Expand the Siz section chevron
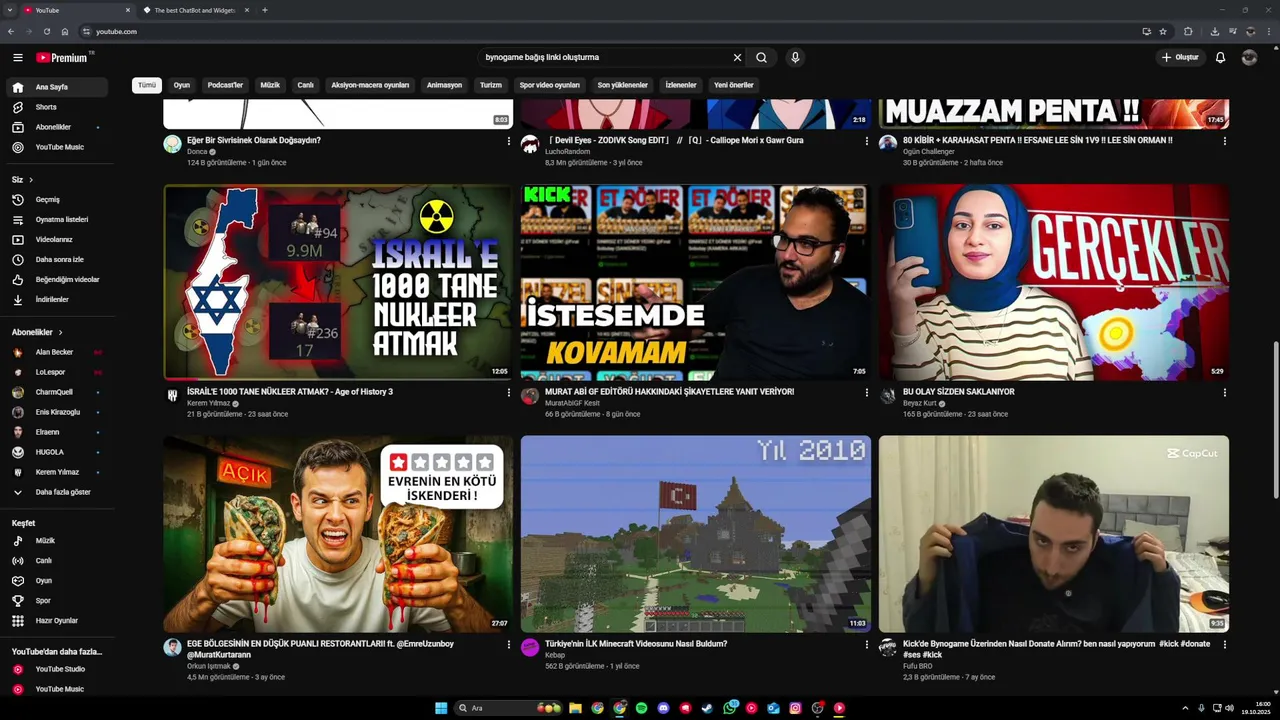This screenshot has height=720, width=1280. 31,180
